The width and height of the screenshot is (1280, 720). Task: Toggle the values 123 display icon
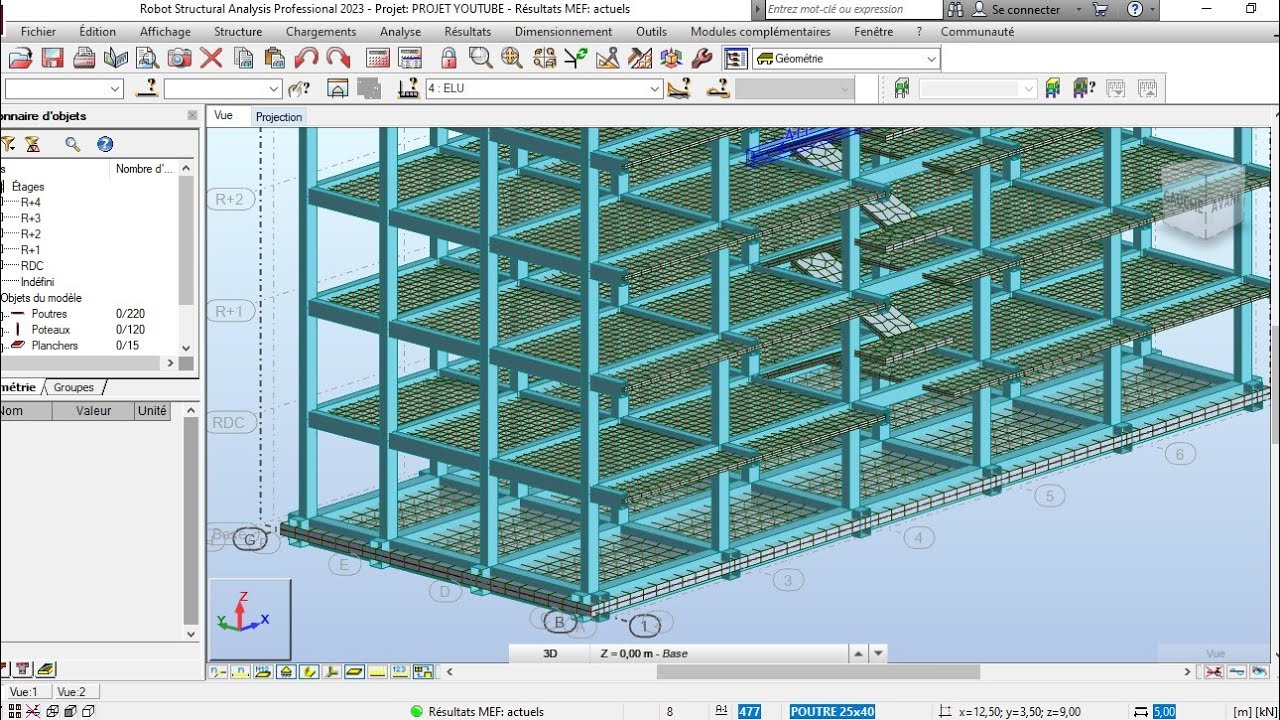(x=399, y=672)
